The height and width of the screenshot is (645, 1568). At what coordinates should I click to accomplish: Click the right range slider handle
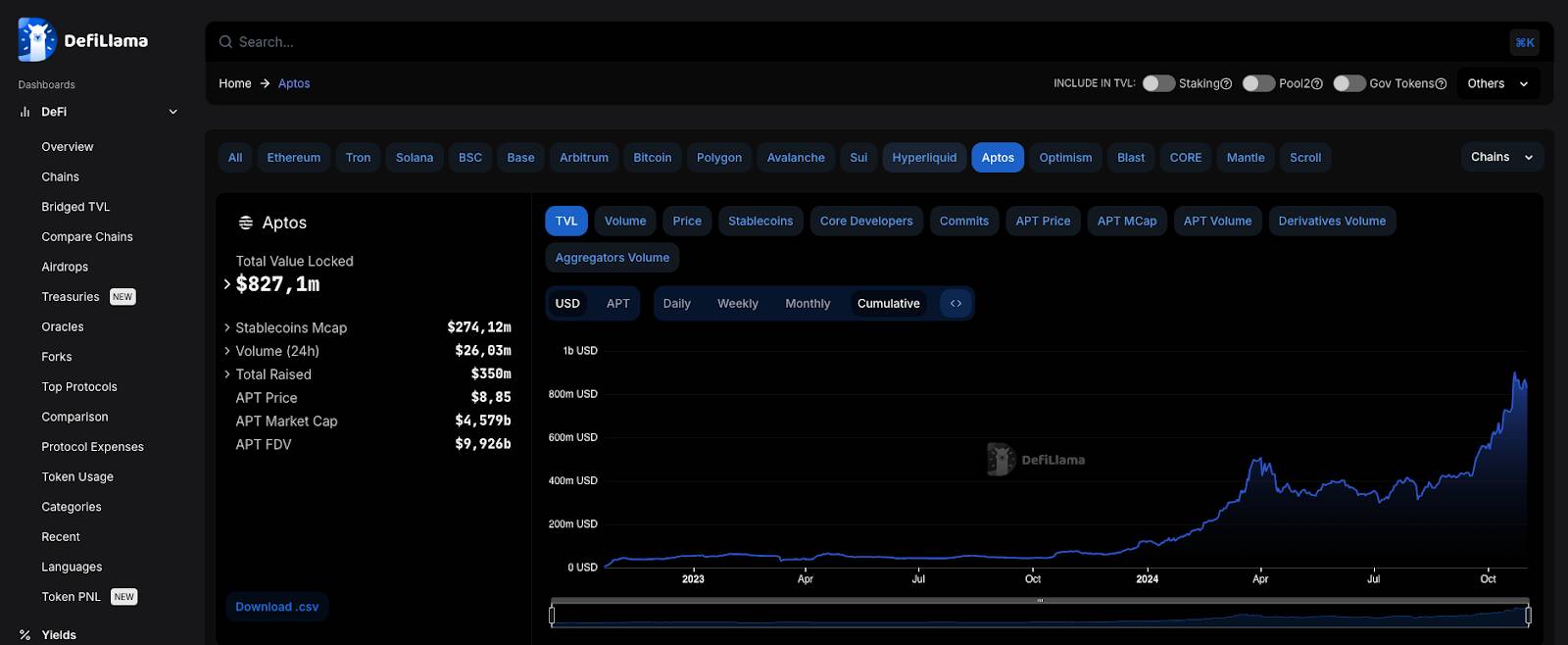pos(1528,616)
